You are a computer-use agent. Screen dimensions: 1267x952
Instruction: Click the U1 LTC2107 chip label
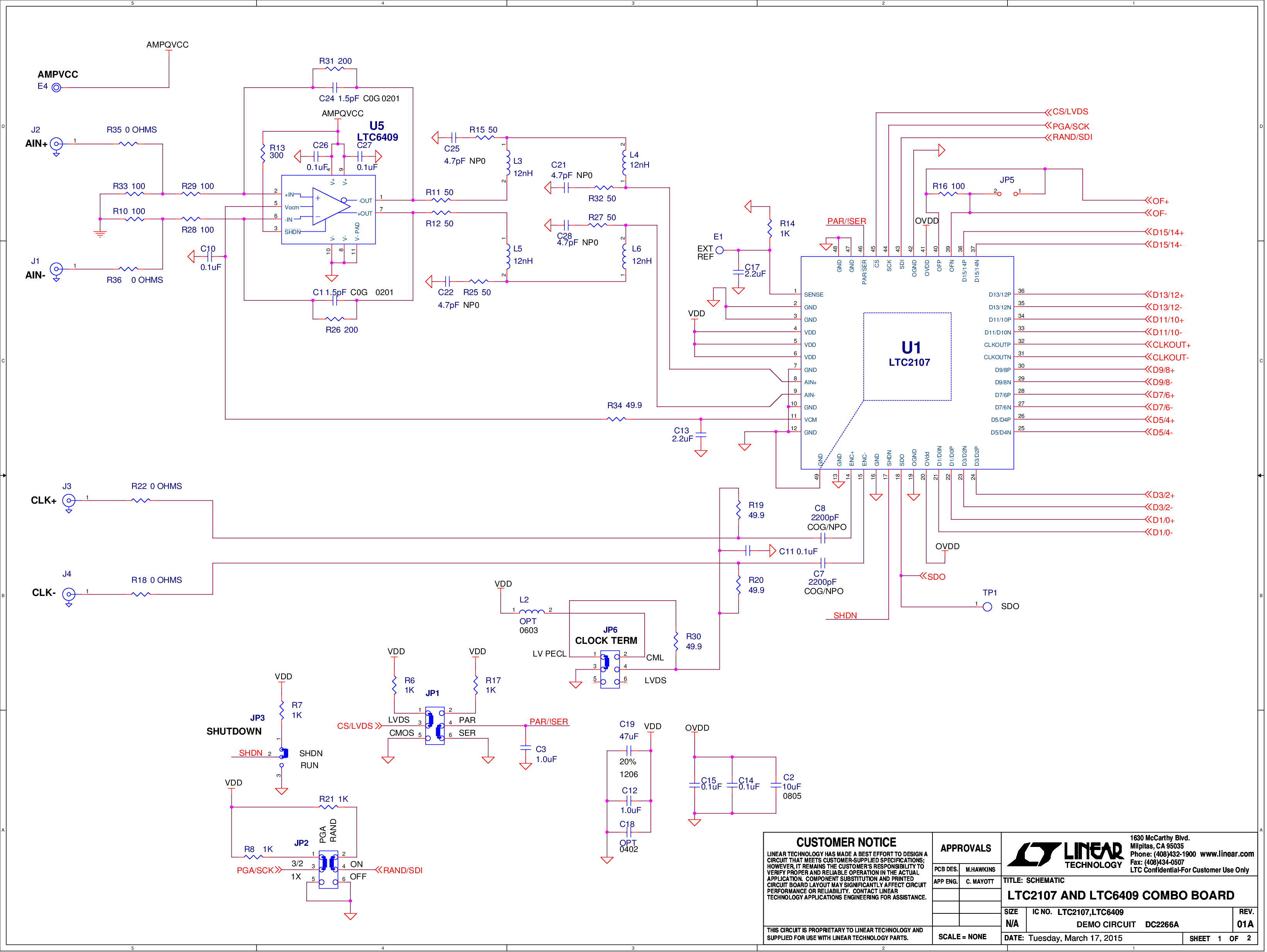click(x=910, y=355)
